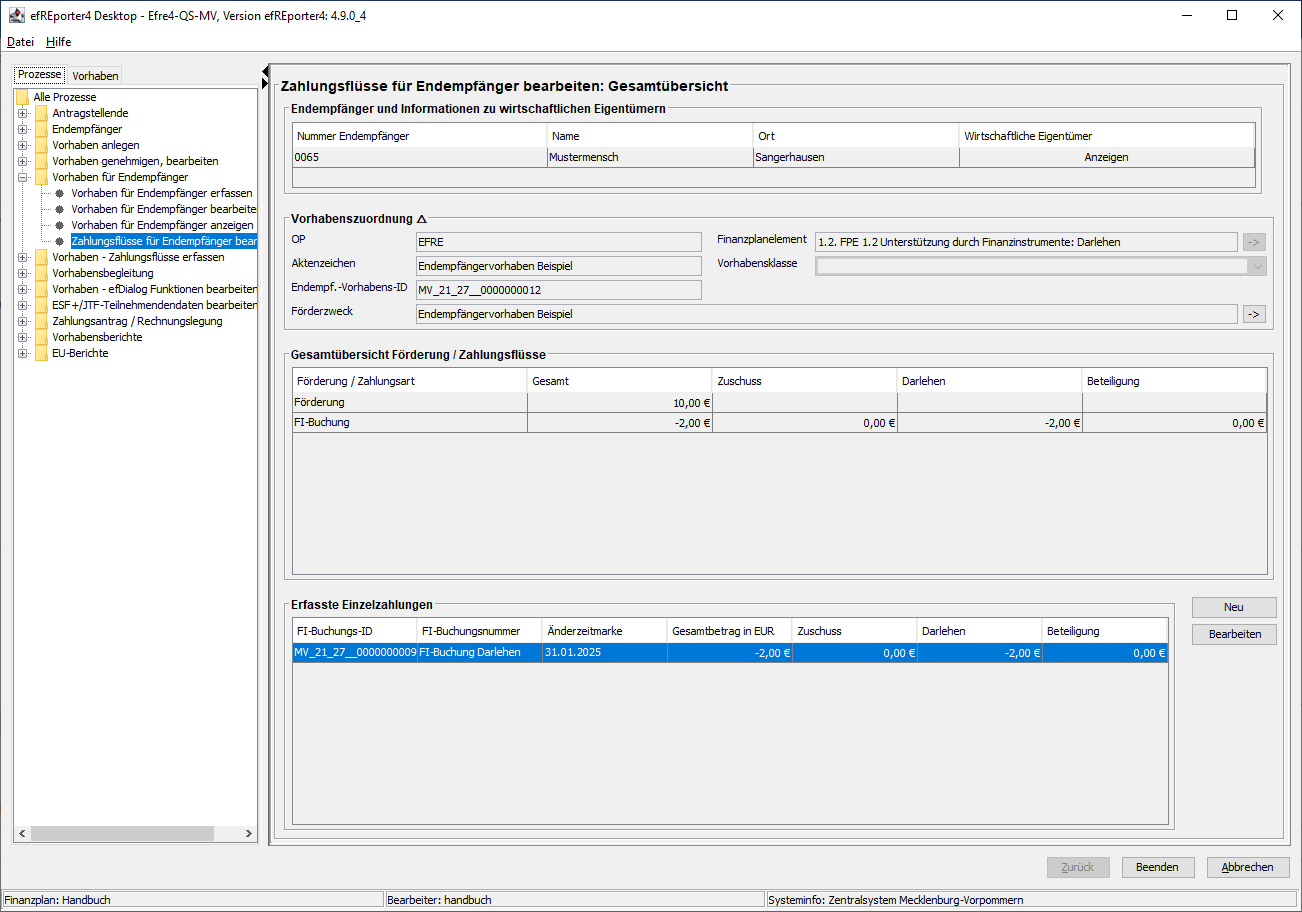Click the Sangerhausen Ort cell
1302x912 pixels.
coord(856,157)
